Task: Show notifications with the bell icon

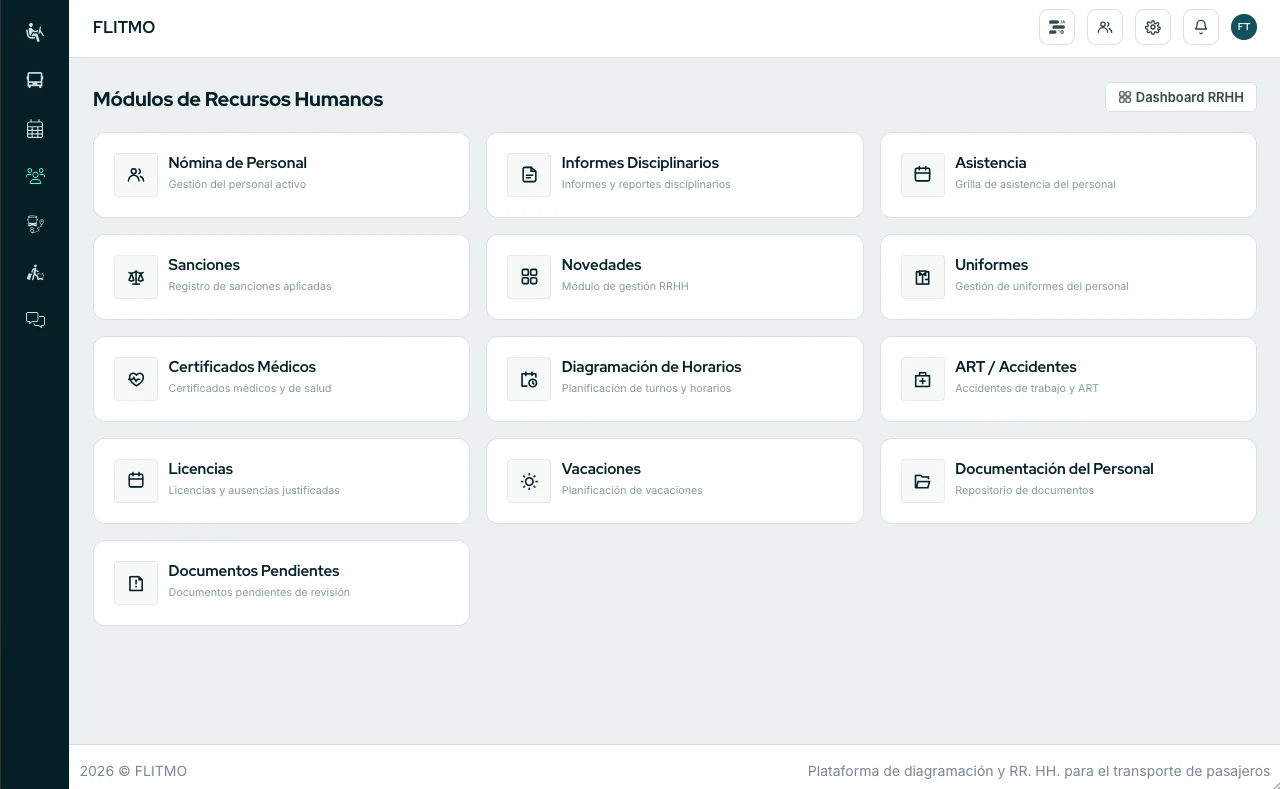Action: point(1201,27)
